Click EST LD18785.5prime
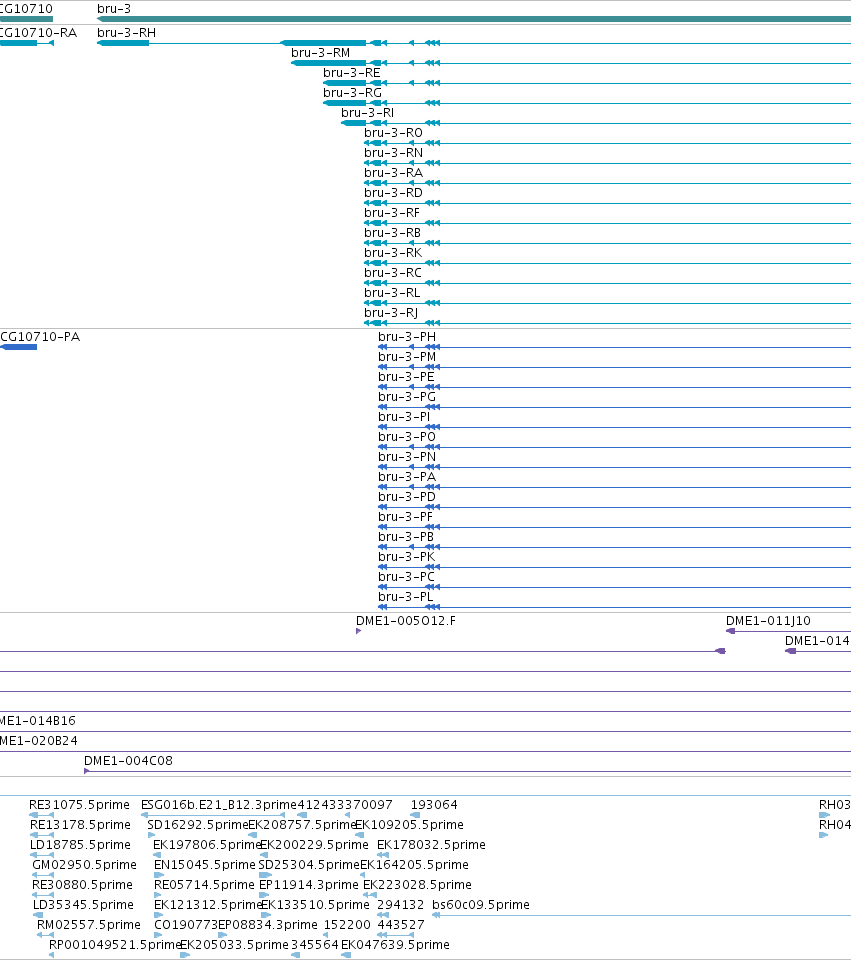The image size is (851, 960). coord(80,845)
